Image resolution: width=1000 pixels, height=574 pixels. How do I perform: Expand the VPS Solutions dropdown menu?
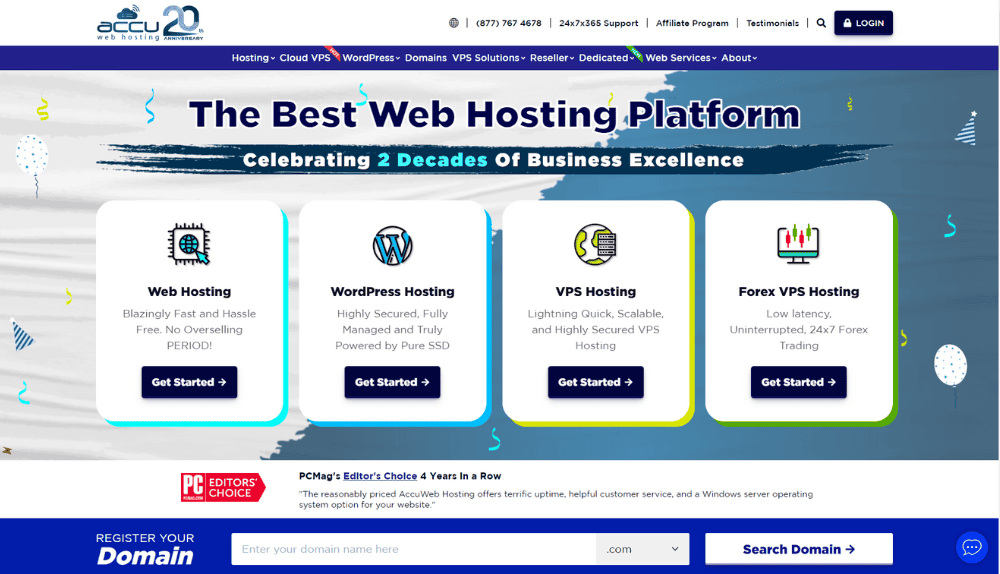tap(489, 58)
